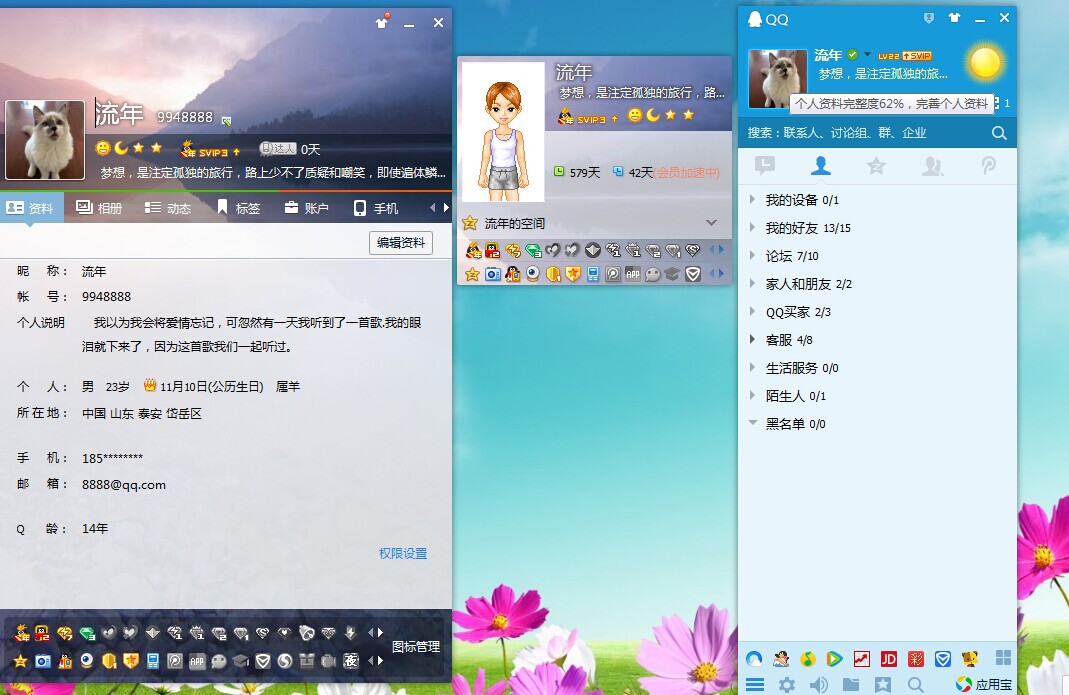This screenshot has height=695, width=1069.
Task: Click SVIP3 badge in profile window header
Action: click(x=211, y=149)
